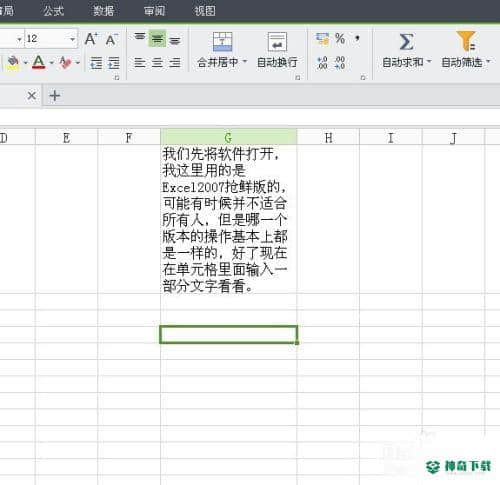The width and height of the screenshot is (500, 485).
Task: Increase font size with the large A icon
Action: pyautogui.click(x=91, y=39)
